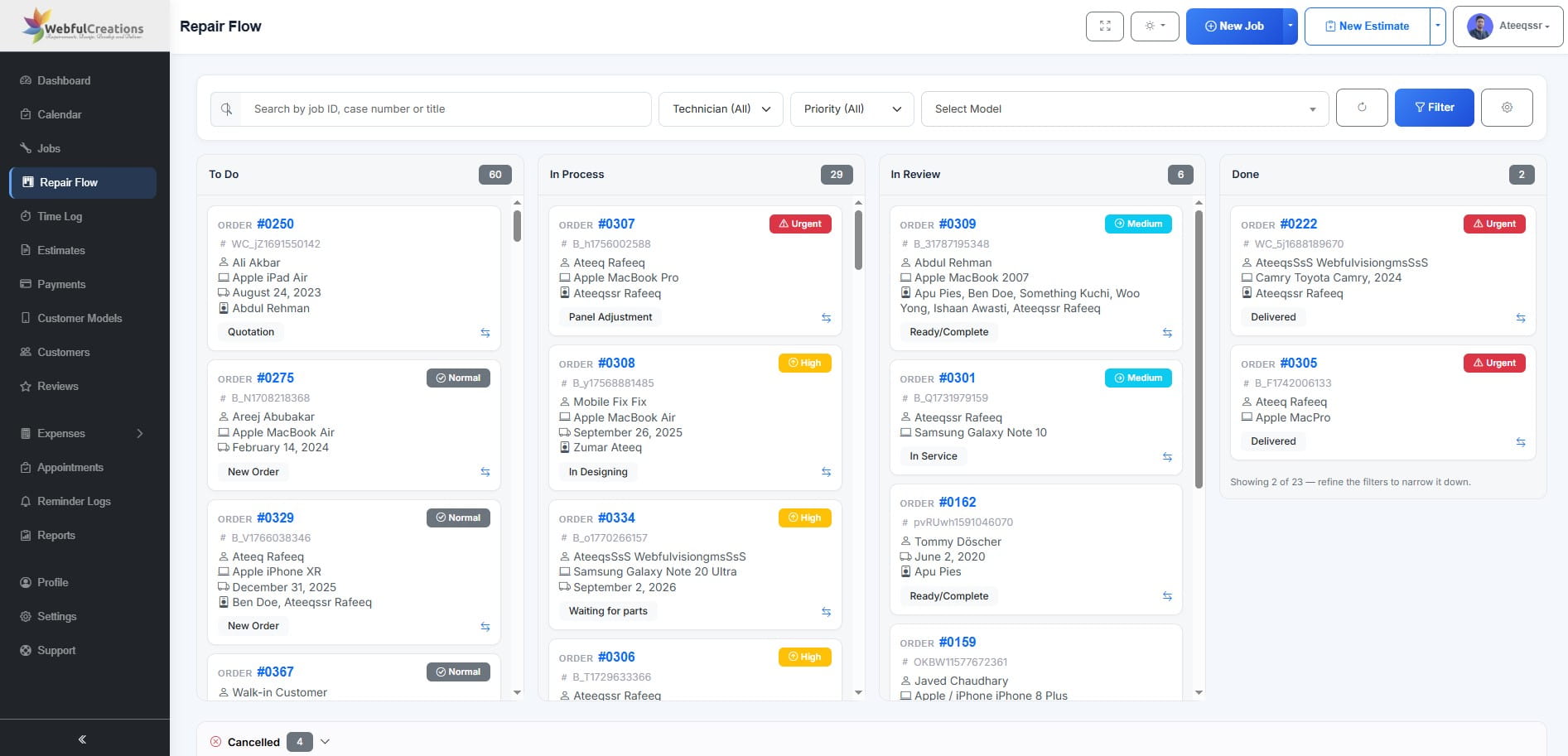Click Urgent badge on order #0222
Viewport: 1568px width, 756px height.
1494,224
